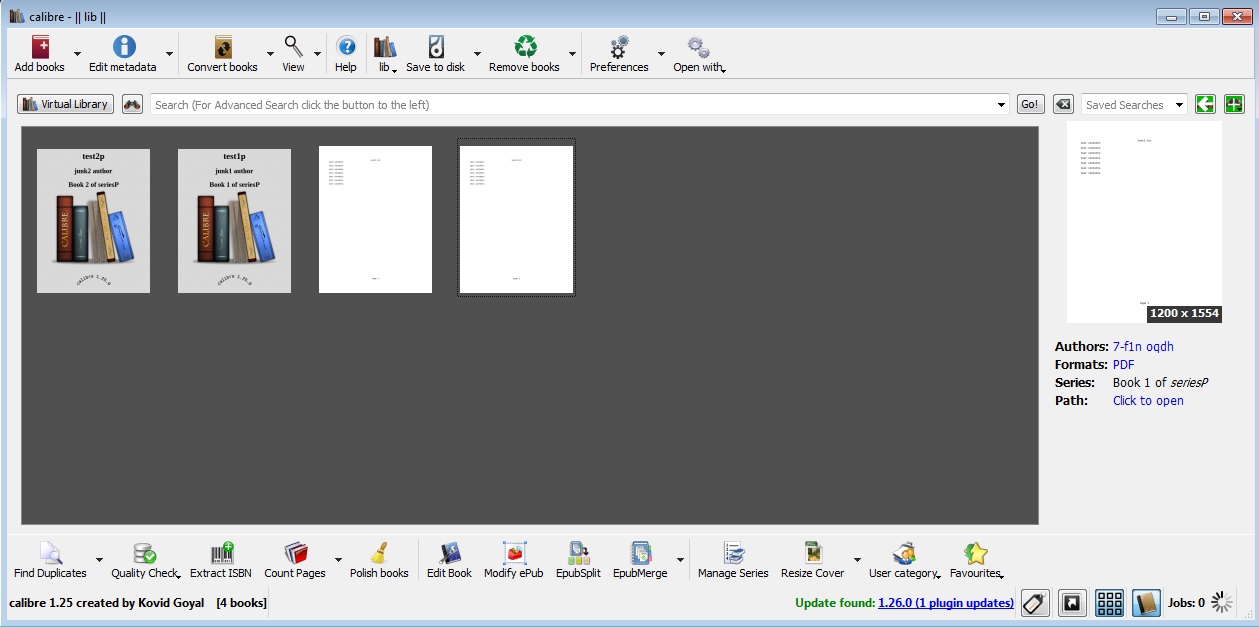
Task: Expand Count Pages dropdown arrow
Action: 338,560
